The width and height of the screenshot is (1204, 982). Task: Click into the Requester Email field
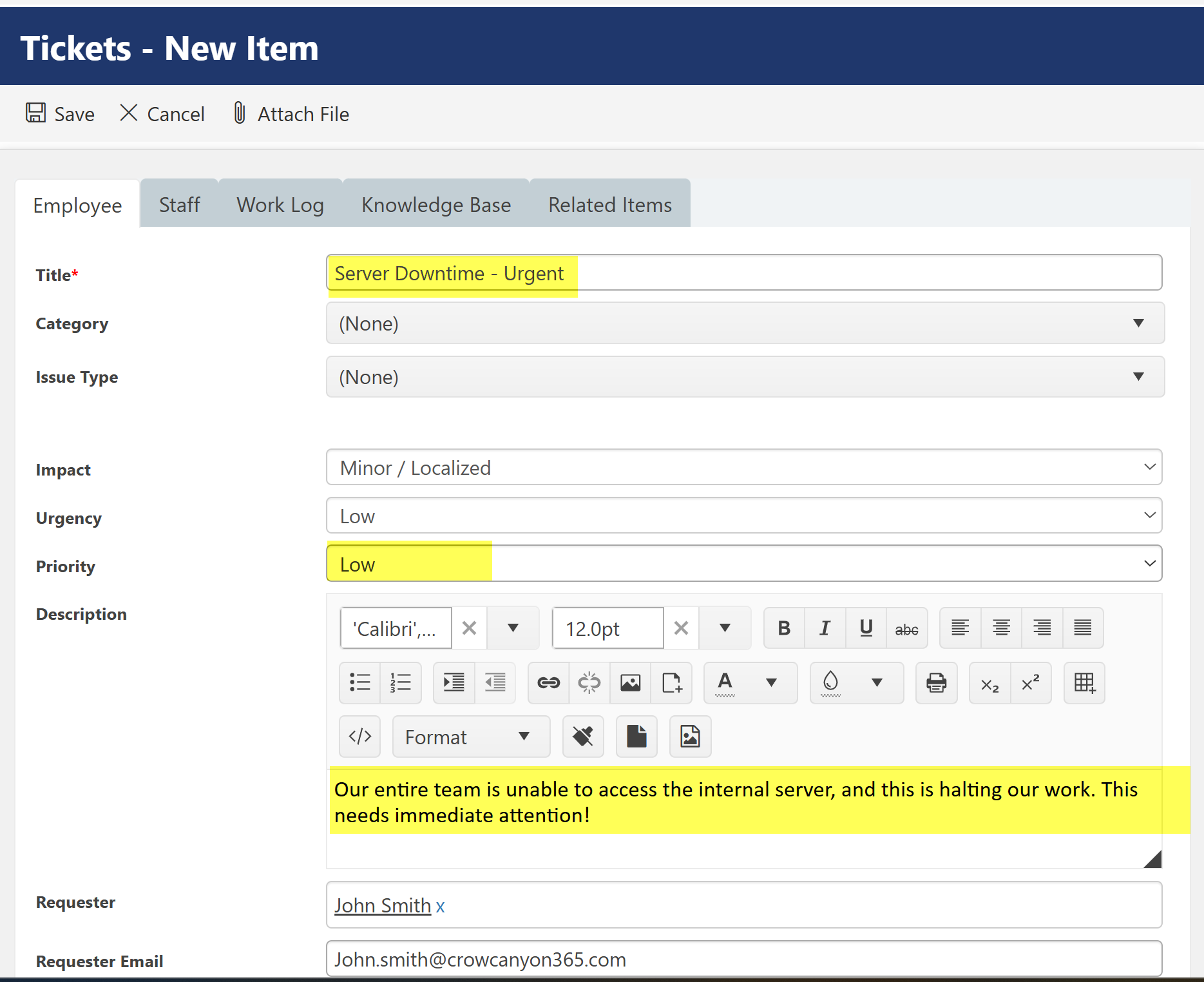point(744,959)
